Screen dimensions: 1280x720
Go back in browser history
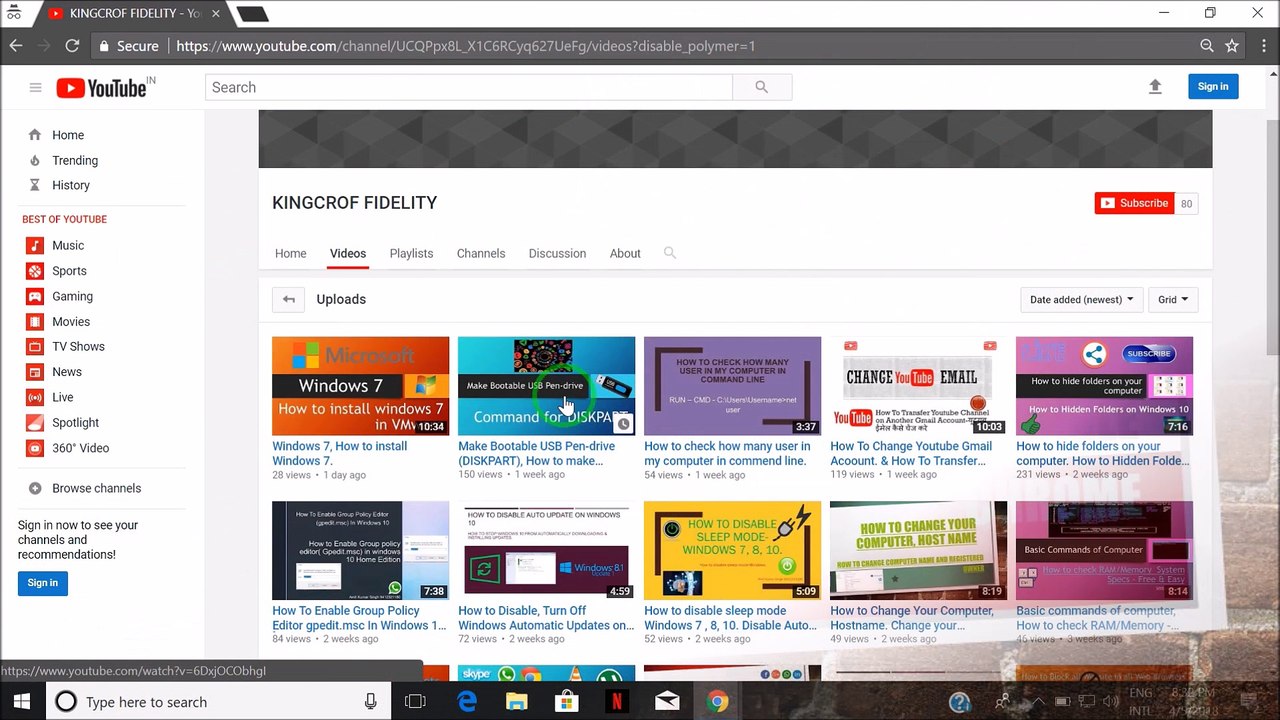click(16, 46)
